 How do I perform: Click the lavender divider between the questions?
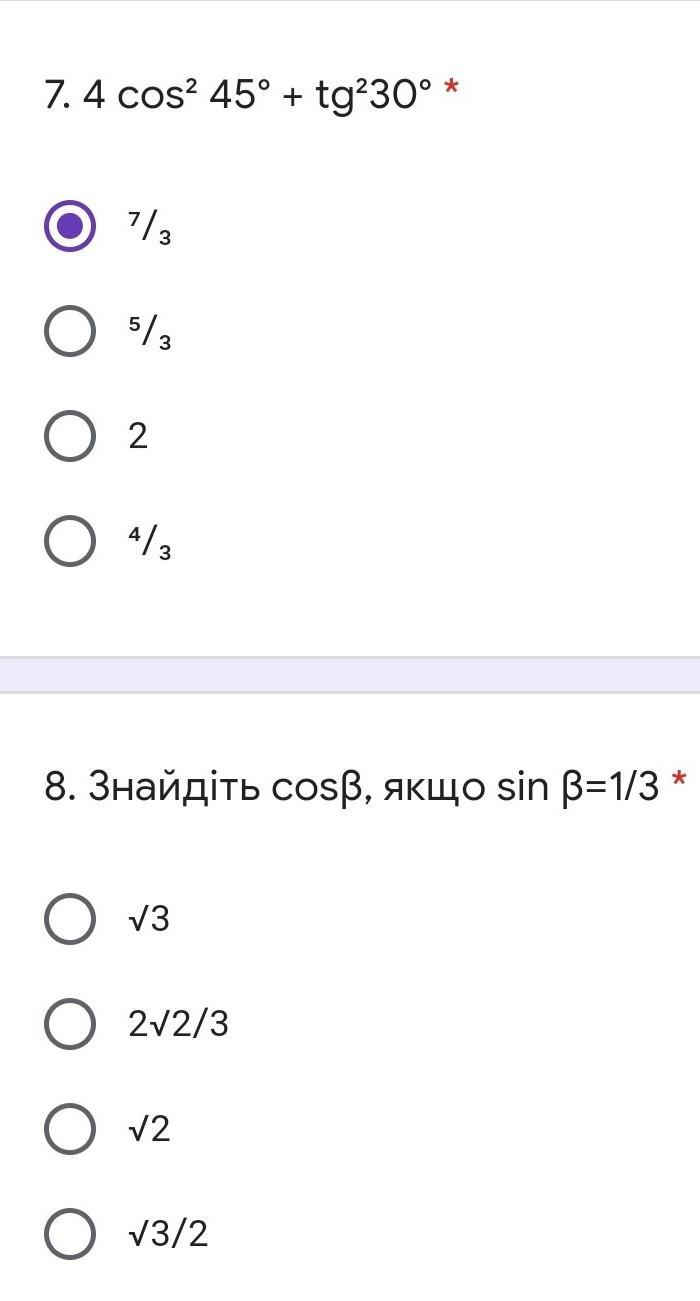point(350,675)
